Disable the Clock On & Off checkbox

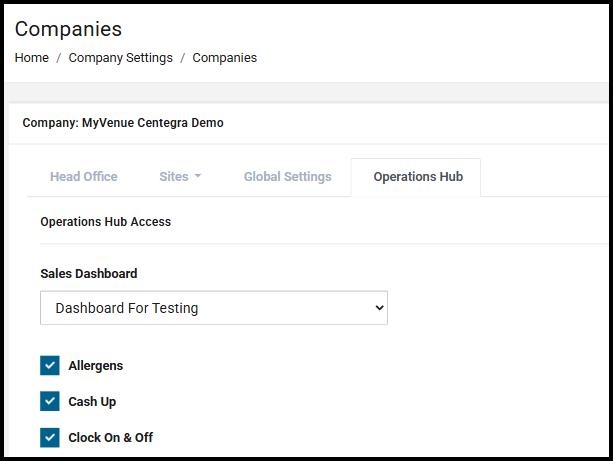click(50, 437)
